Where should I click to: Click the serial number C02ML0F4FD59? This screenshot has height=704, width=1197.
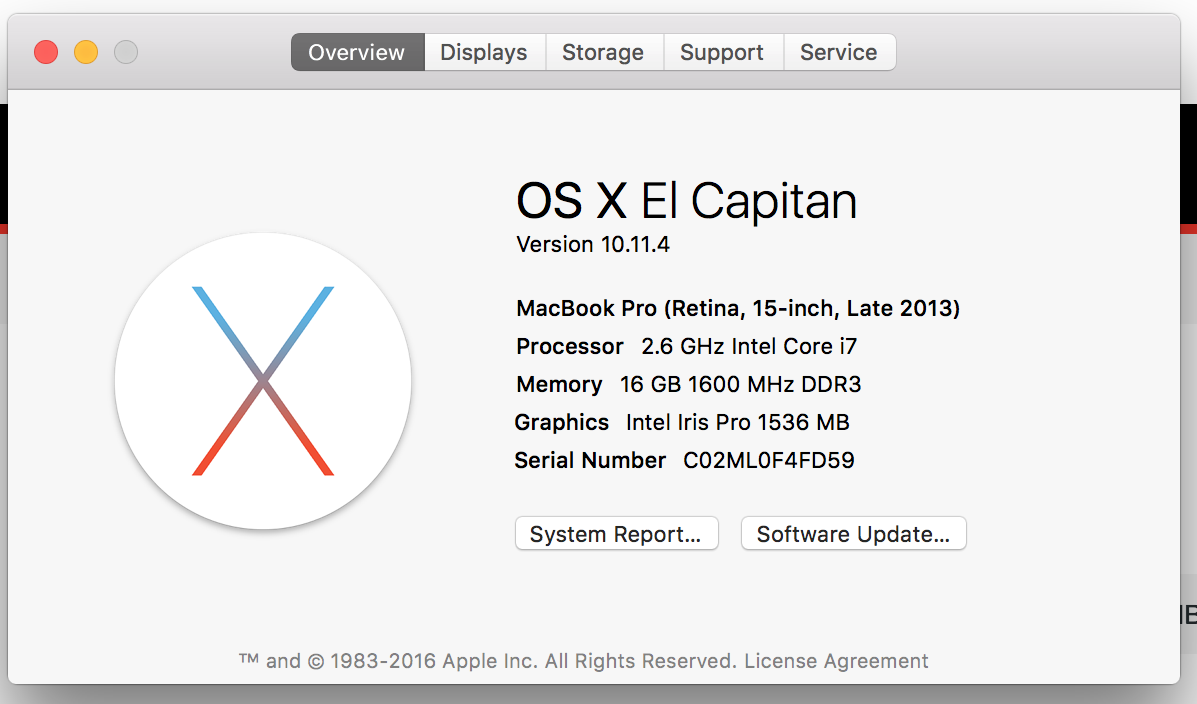click(x=768, y=460)
